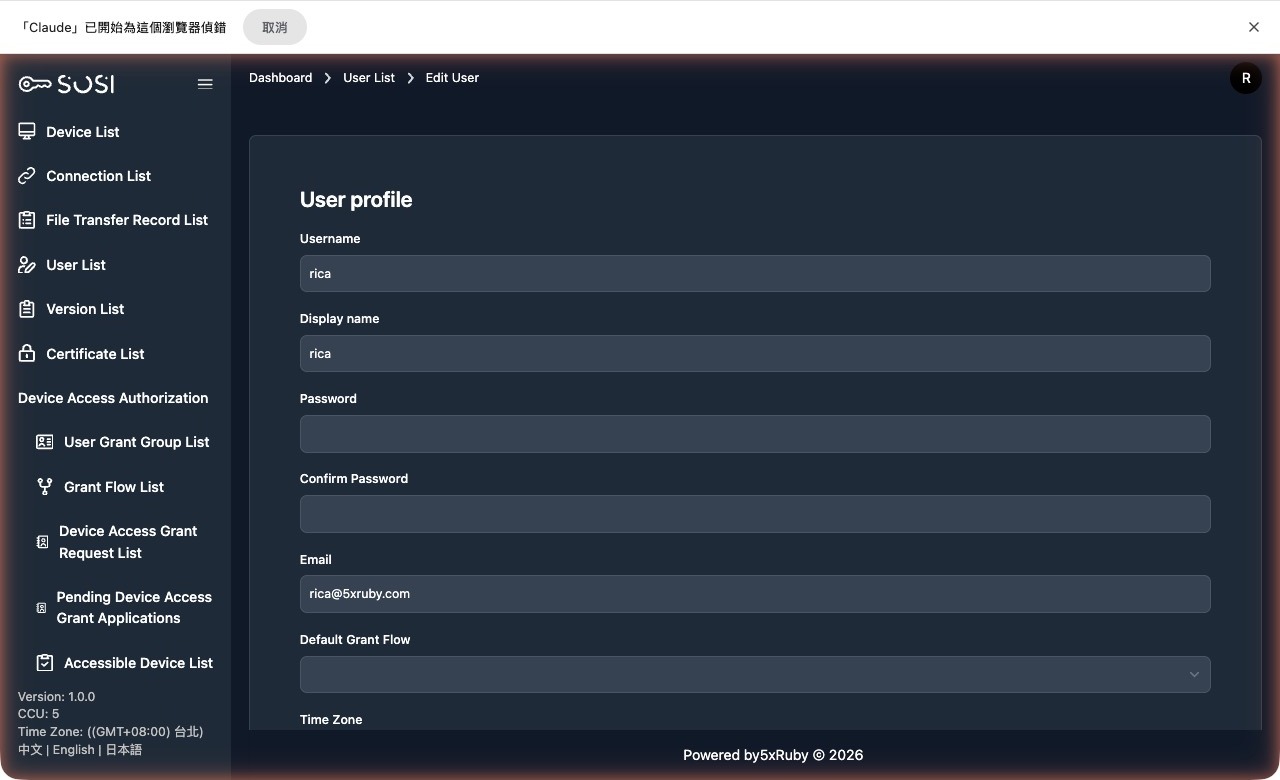Switch language to English

(x=73, y=749)
